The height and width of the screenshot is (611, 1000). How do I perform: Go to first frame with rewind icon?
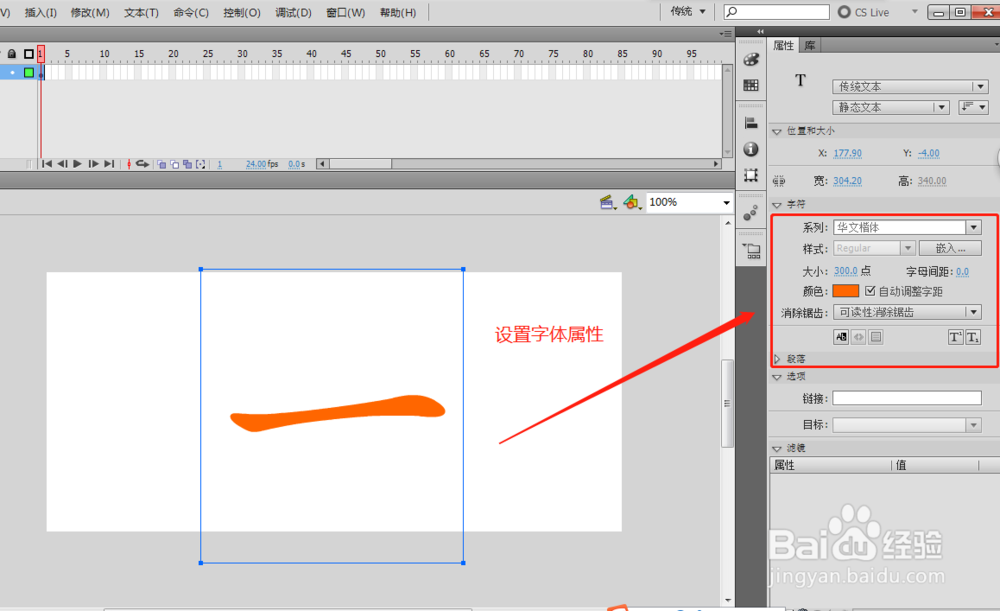[x=47, y=163]
